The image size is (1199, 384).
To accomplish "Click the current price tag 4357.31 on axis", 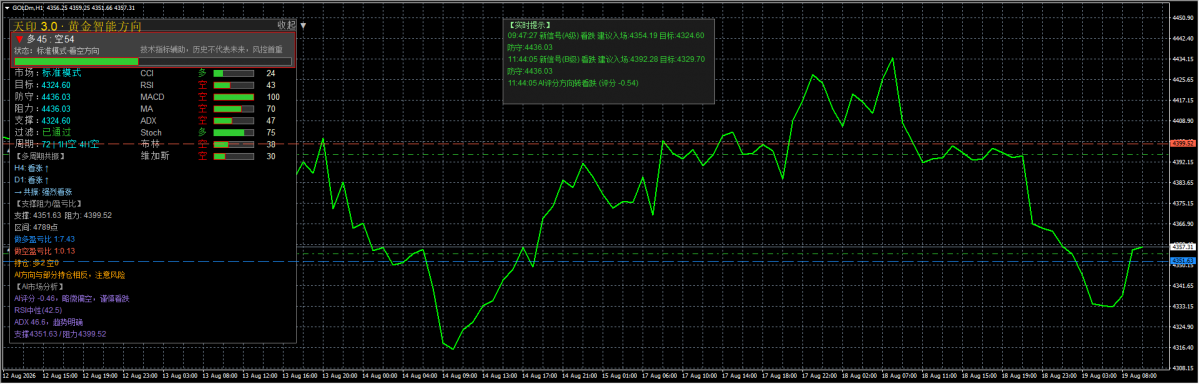I will pos(1182,247).
